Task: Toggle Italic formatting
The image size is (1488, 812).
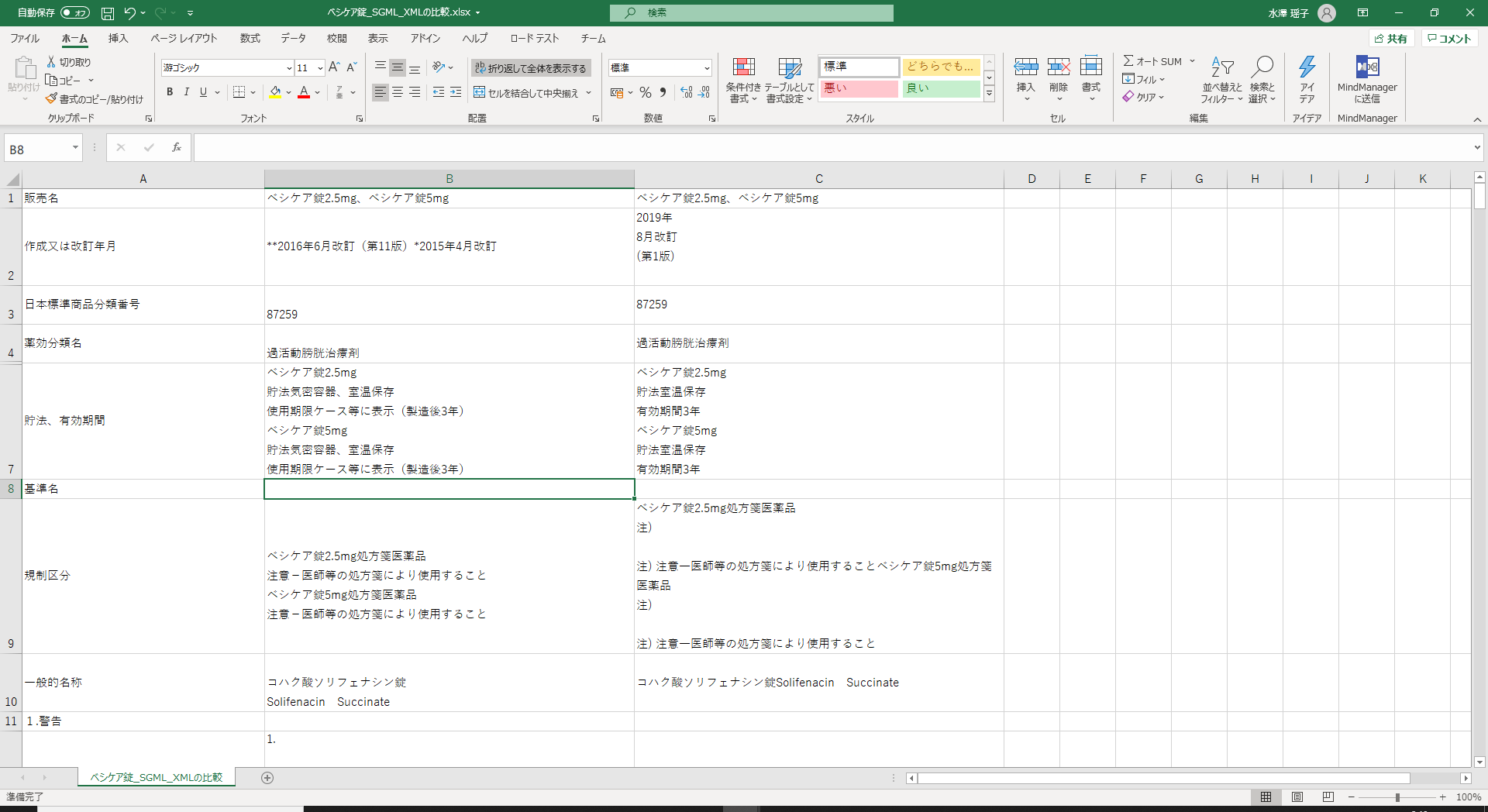Action: coord(186,92)
